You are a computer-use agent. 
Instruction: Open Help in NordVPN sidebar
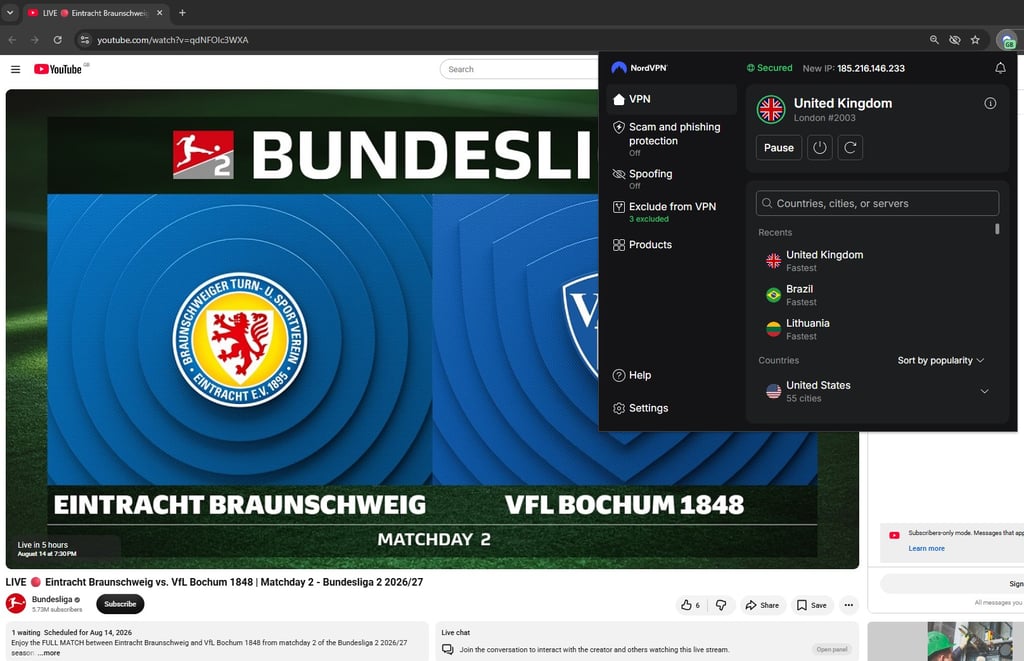click(671, 375)
